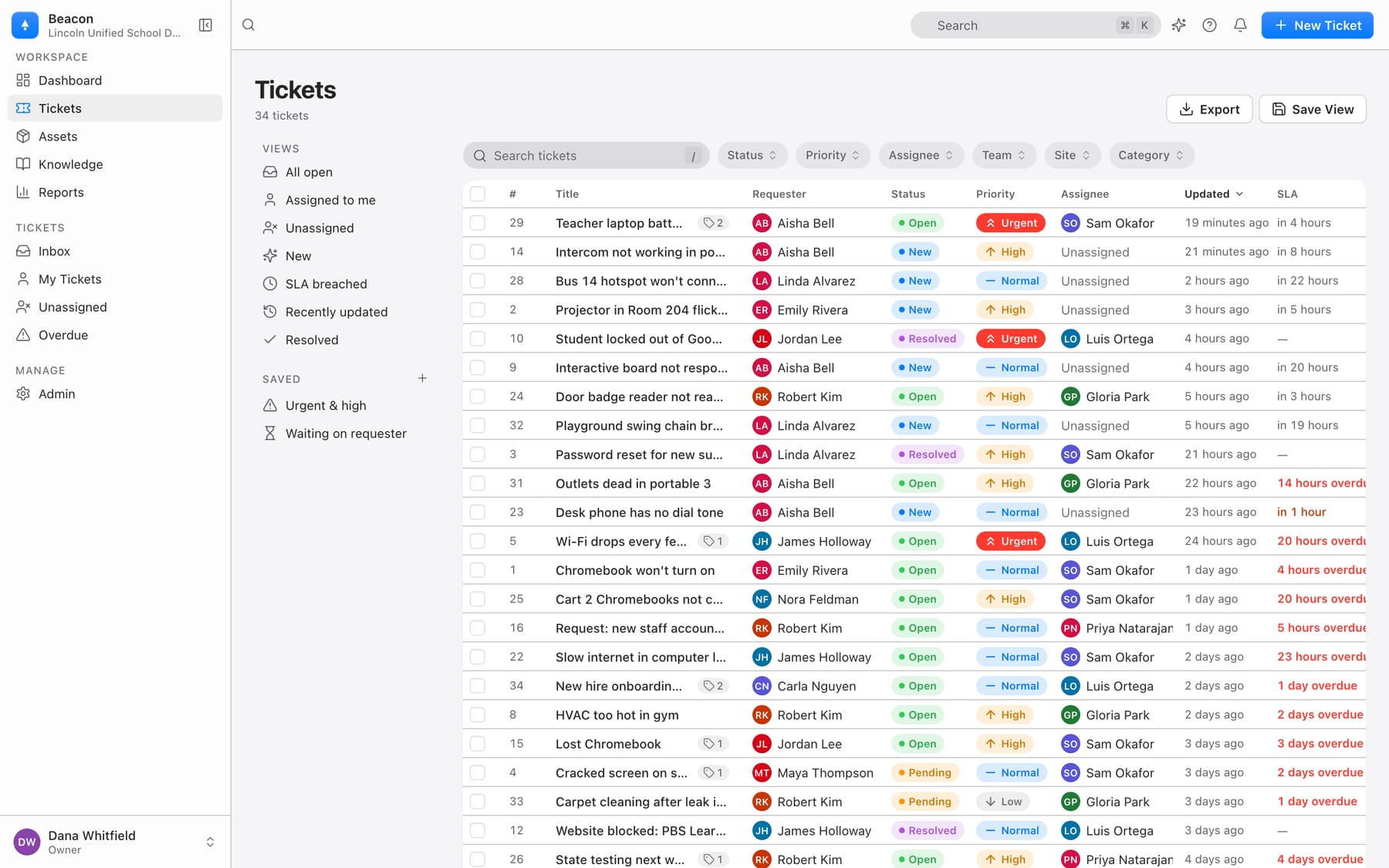
Task: Select checkbox for ticket 14 Intercom
Action: tap(478, 252)
